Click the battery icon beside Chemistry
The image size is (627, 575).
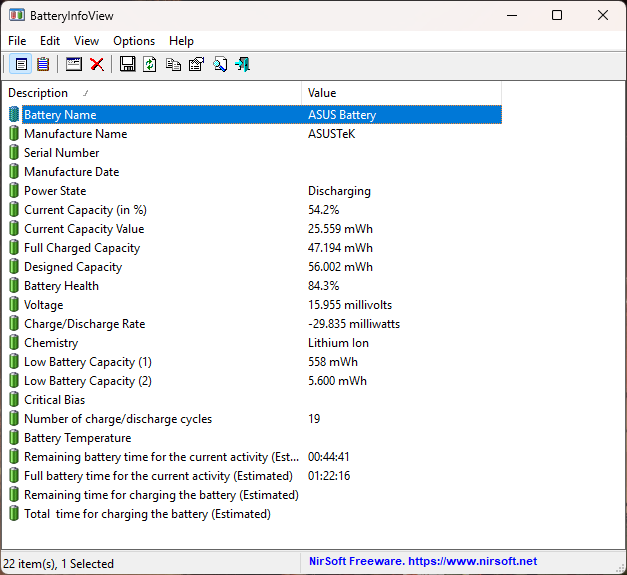coord(14,342)
